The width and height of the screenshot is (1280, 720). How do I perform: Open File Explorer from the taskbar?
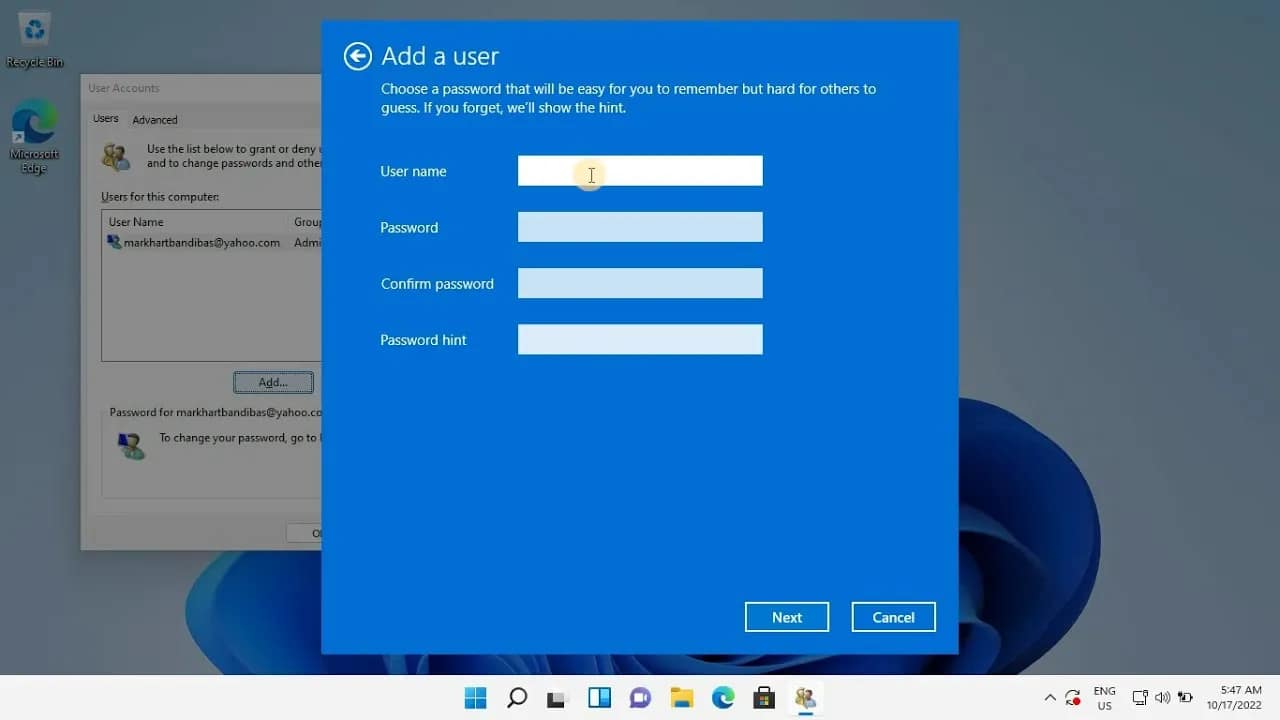681,697
